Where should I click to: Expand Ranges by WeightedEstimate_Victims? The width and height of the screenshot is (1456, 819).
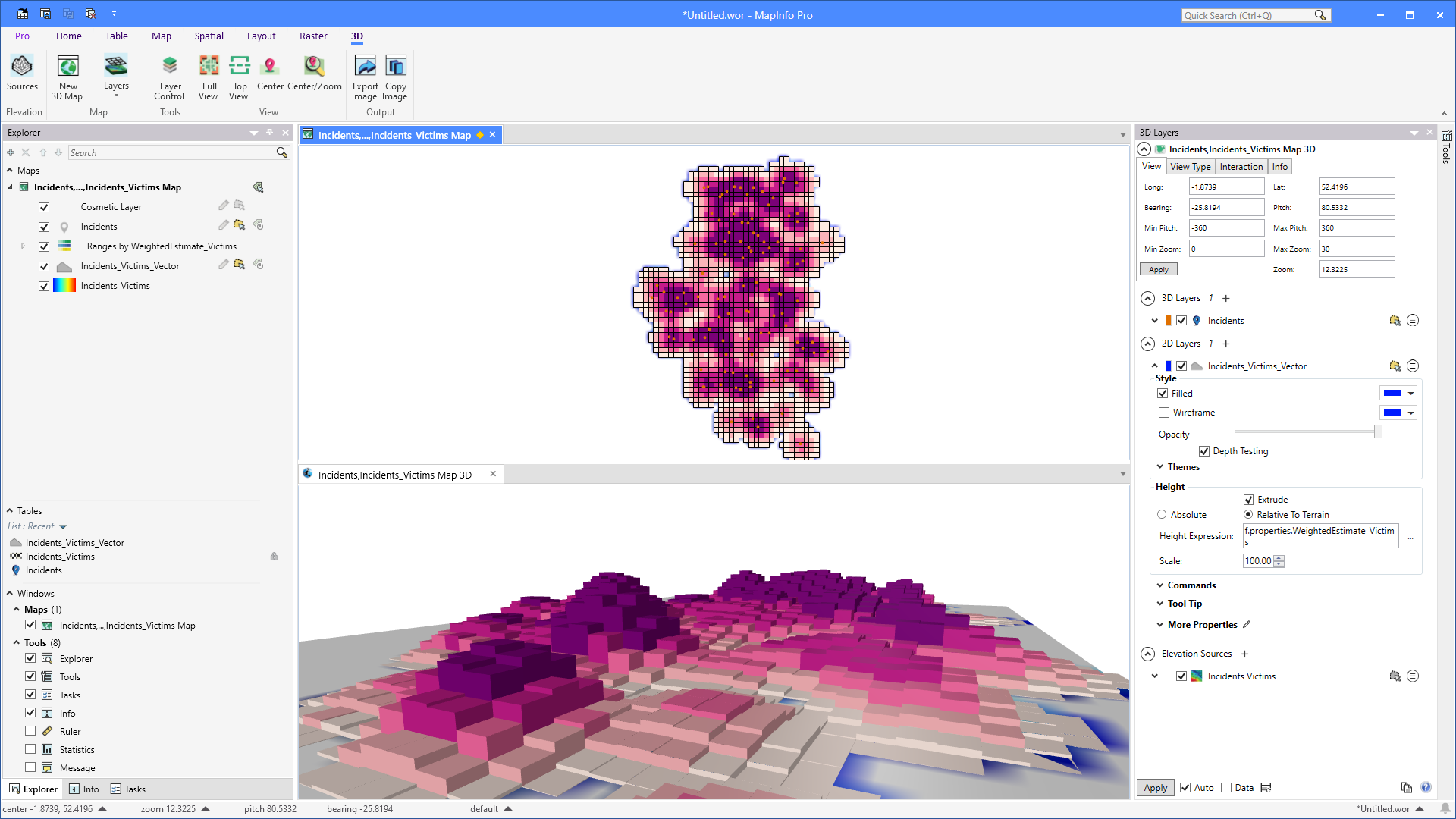click(23, 246)
